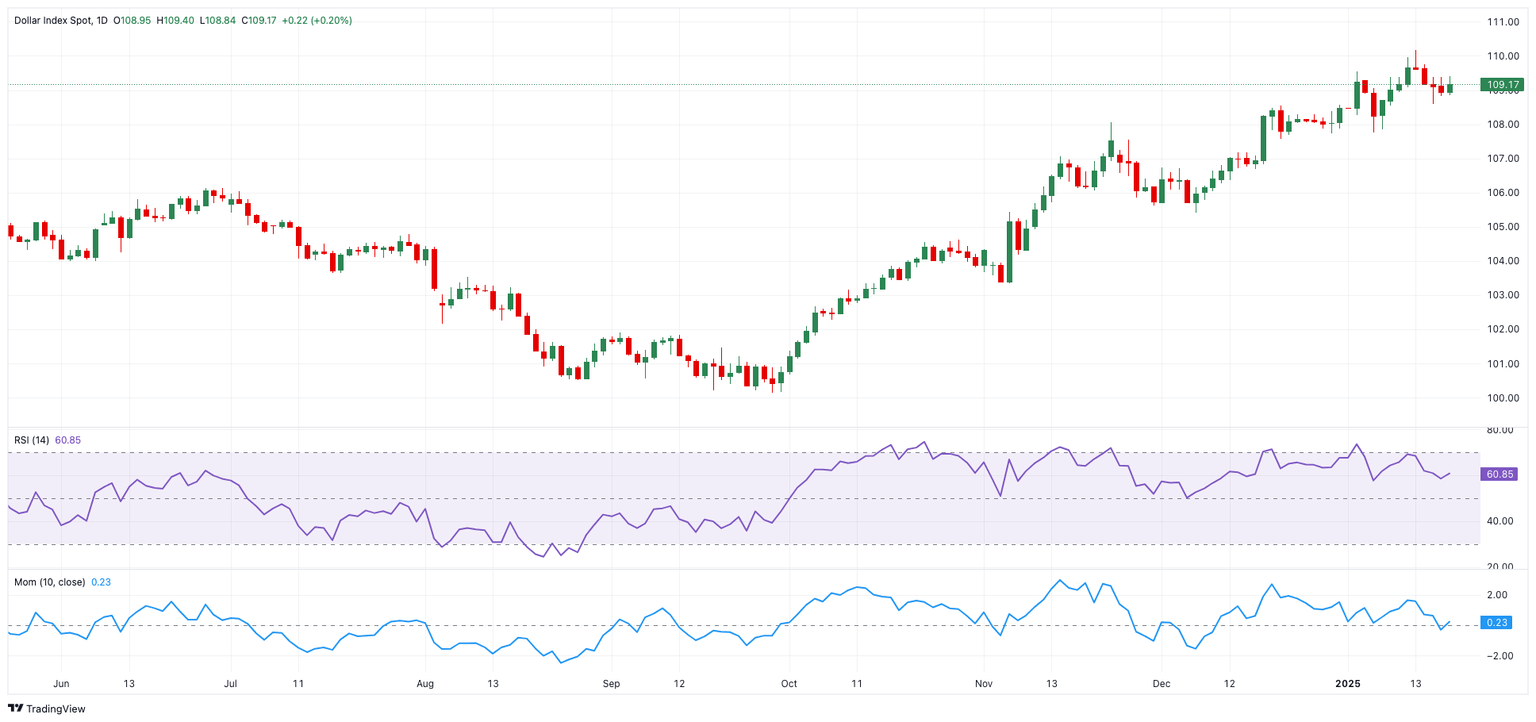Click the Dec label on the time axis
This screenshot has height=722, width=1536.
(1161, 684)
